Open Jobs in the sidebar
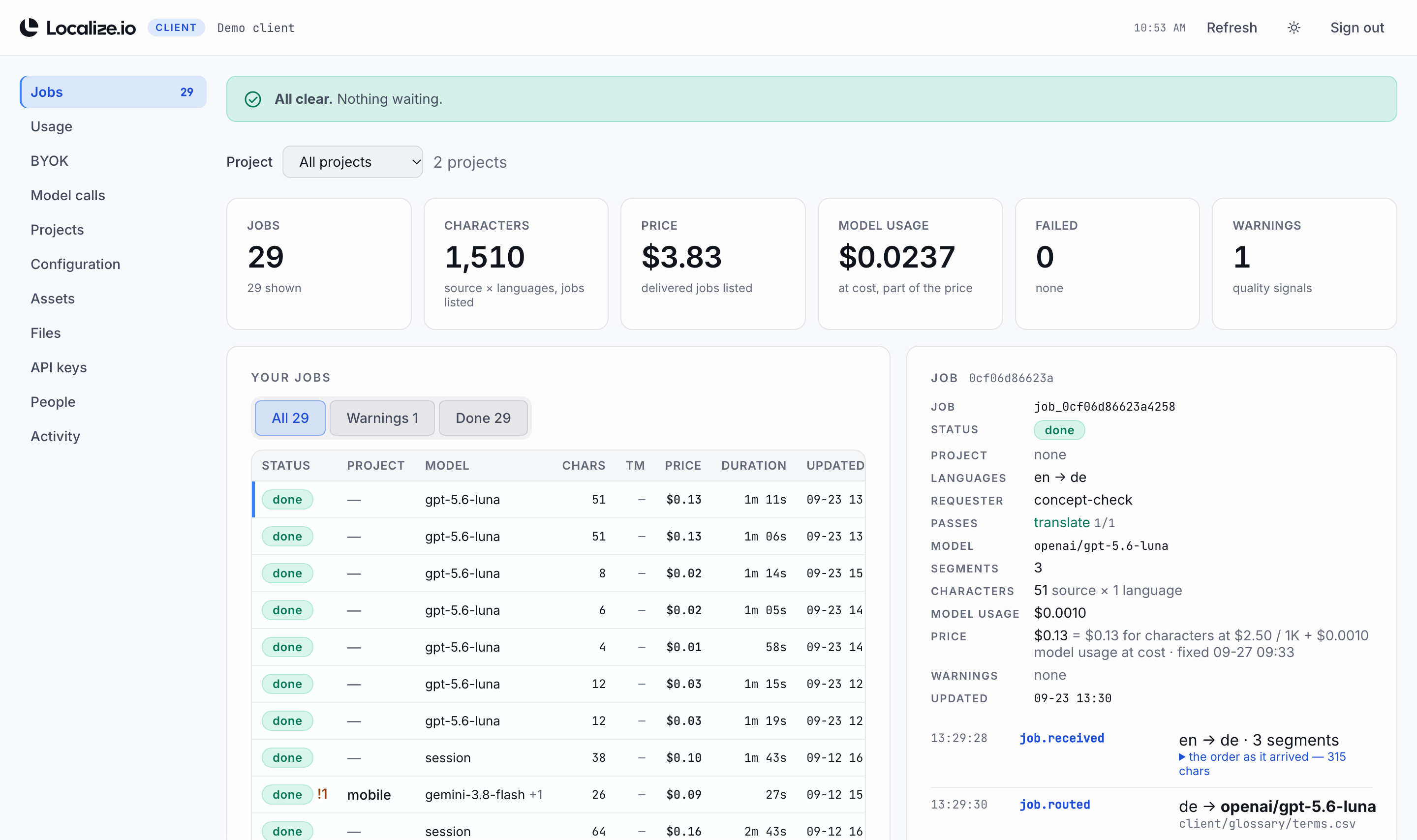This screenshot has width=1417, height=840. point(113,91)
